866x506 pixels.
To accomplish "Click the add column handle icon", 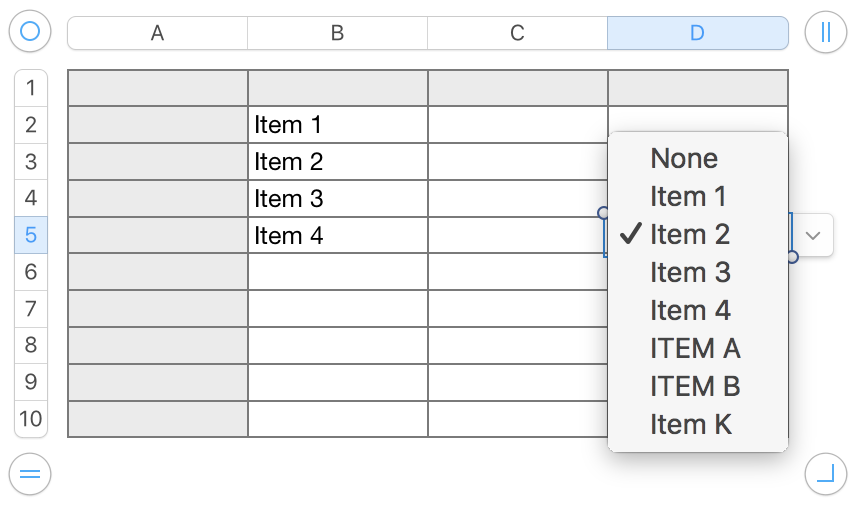I will pos(825,32).
